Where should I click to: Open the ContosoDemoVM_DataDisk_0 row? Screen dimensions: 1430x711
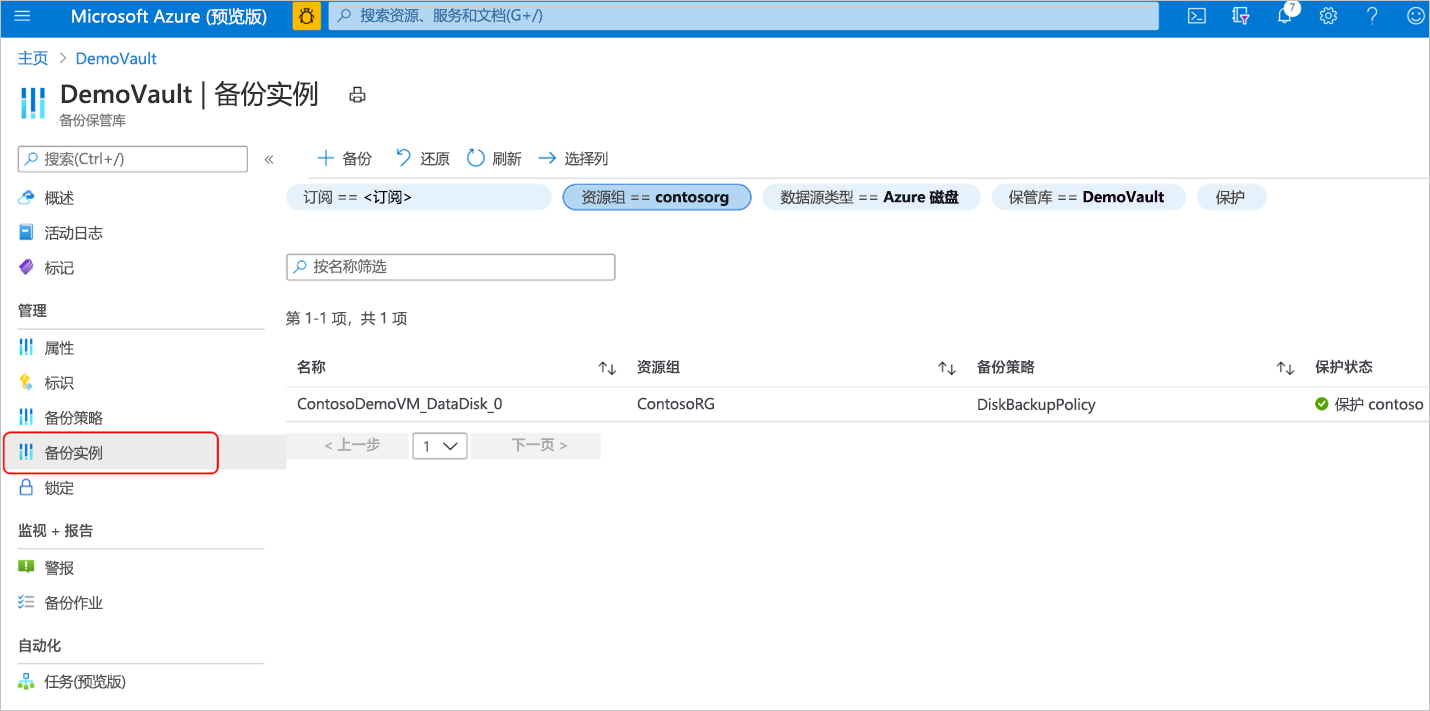tap(857, 405)
